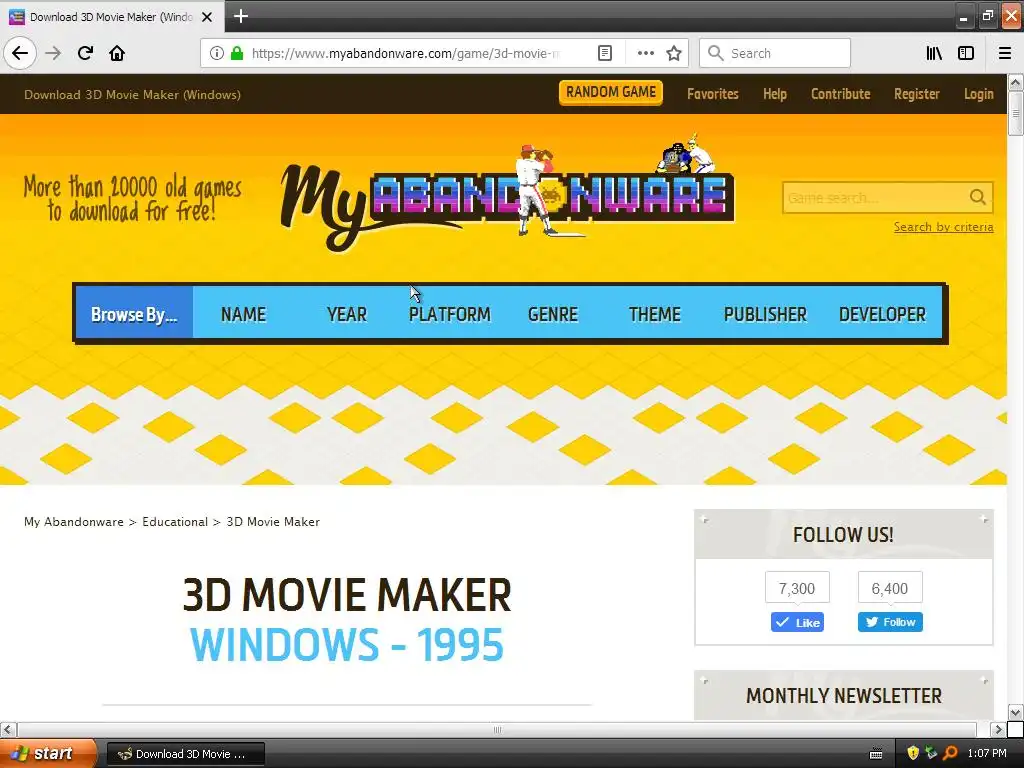
Task: Click the vertical scrollbar down arrow
Action: click(x=1015, y=712)
